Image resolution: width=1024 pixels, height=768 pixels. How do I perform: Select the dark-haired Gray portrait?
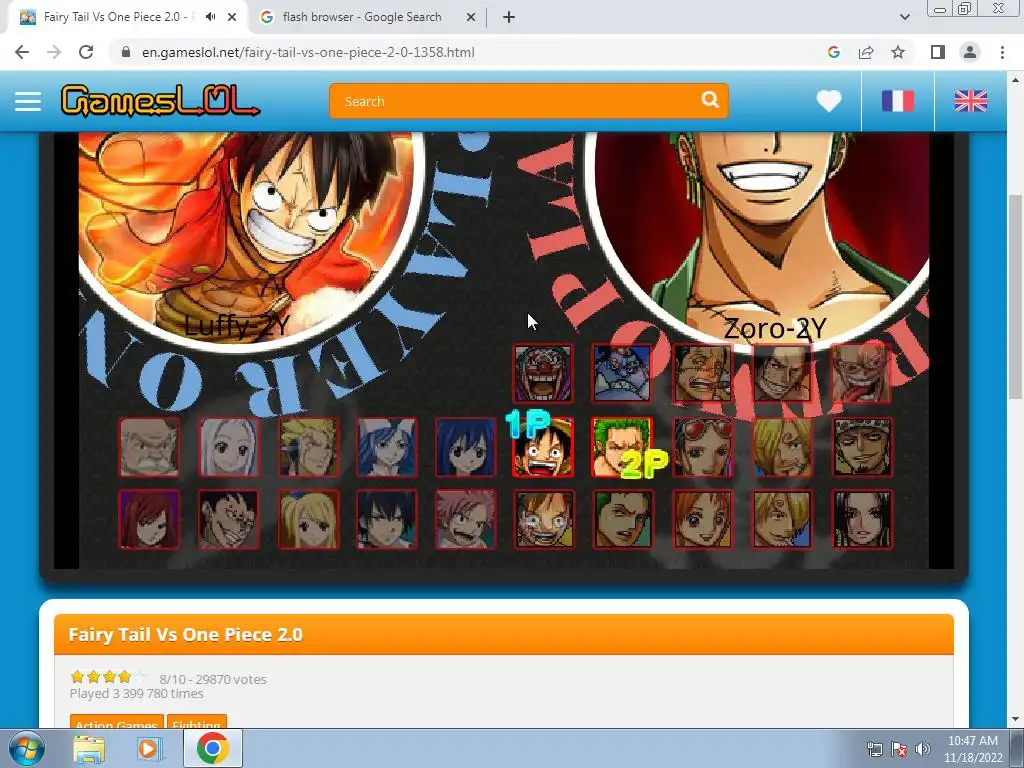(387, 519)
